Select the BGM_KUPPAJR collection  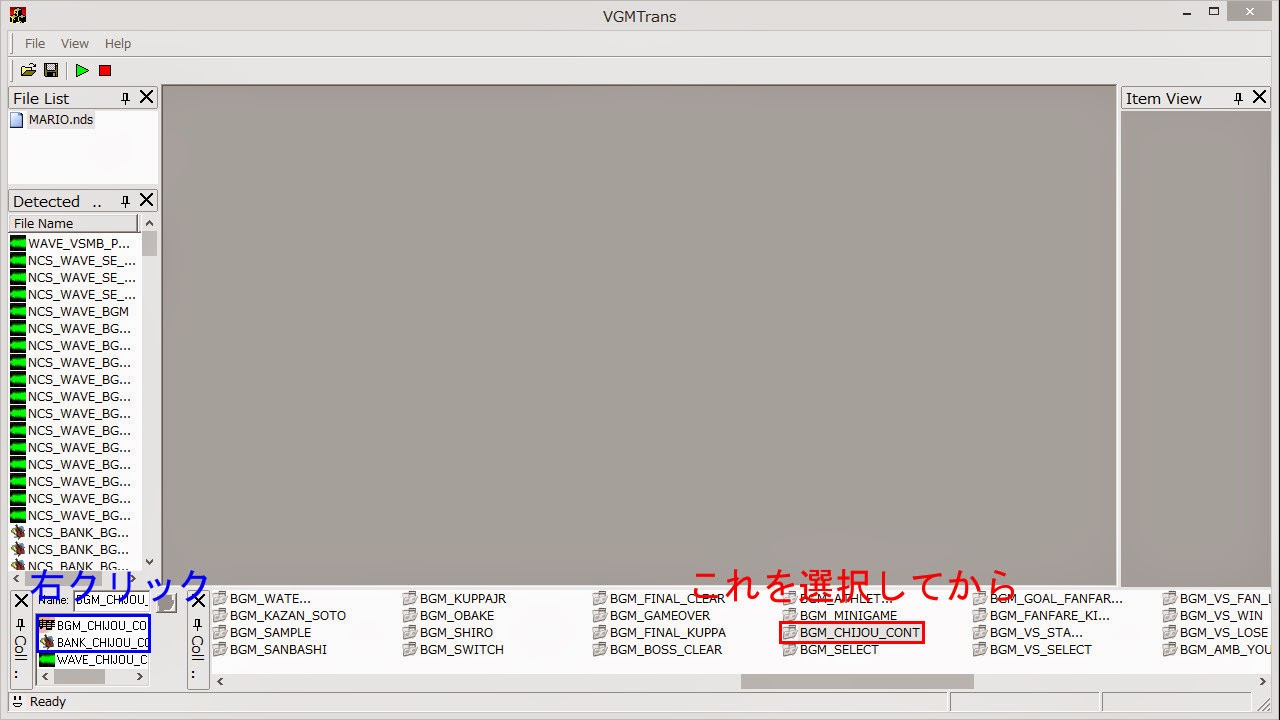(463, 599)
